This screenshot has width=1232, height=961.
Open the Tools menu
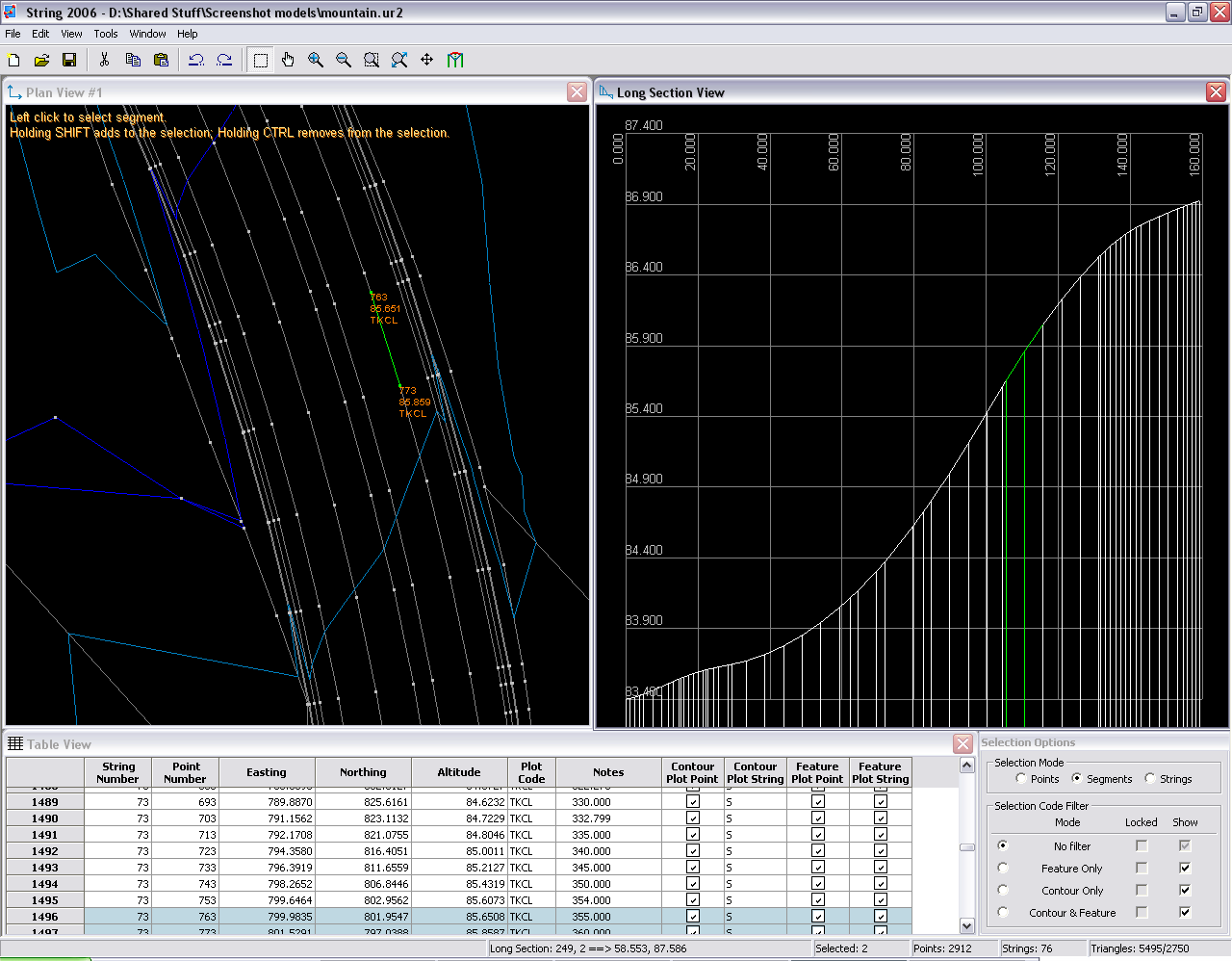pos(106,34)
